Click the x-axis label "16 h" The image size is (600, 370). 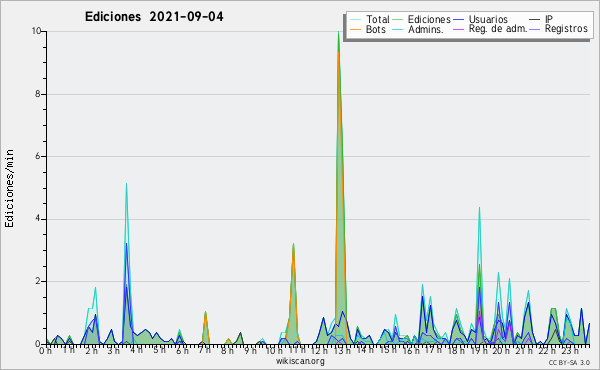coord(411,350)
